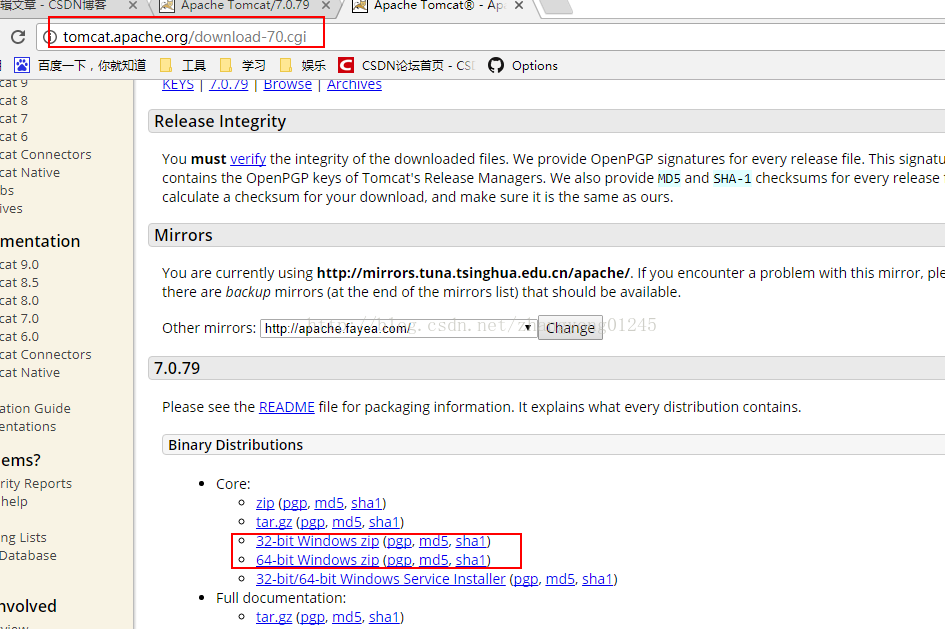
Task: Open pgp signature for 32-bit Windows zip
Action: [399, 541]
